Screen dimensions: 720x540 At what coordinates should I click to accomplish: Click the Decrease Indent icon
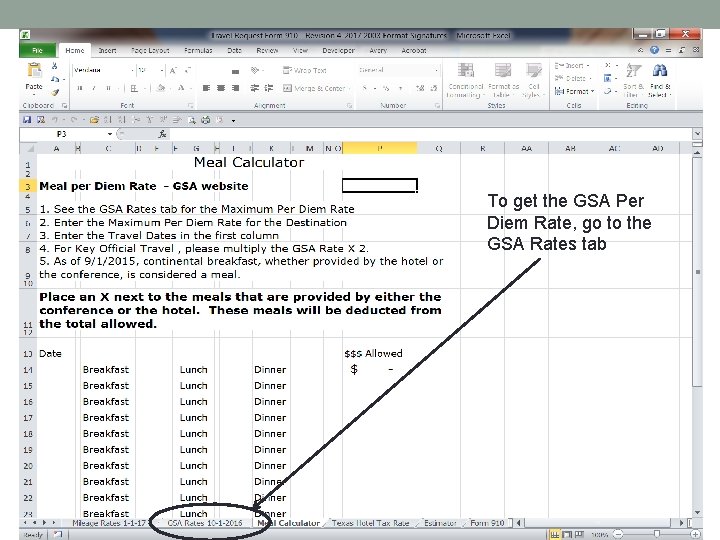tap(254, 88)
